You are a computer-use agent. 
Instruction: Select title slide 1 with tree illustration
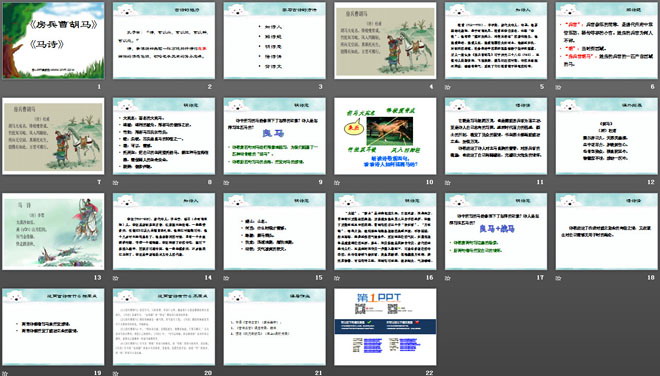pyautogui.click(x=53, y=40)
